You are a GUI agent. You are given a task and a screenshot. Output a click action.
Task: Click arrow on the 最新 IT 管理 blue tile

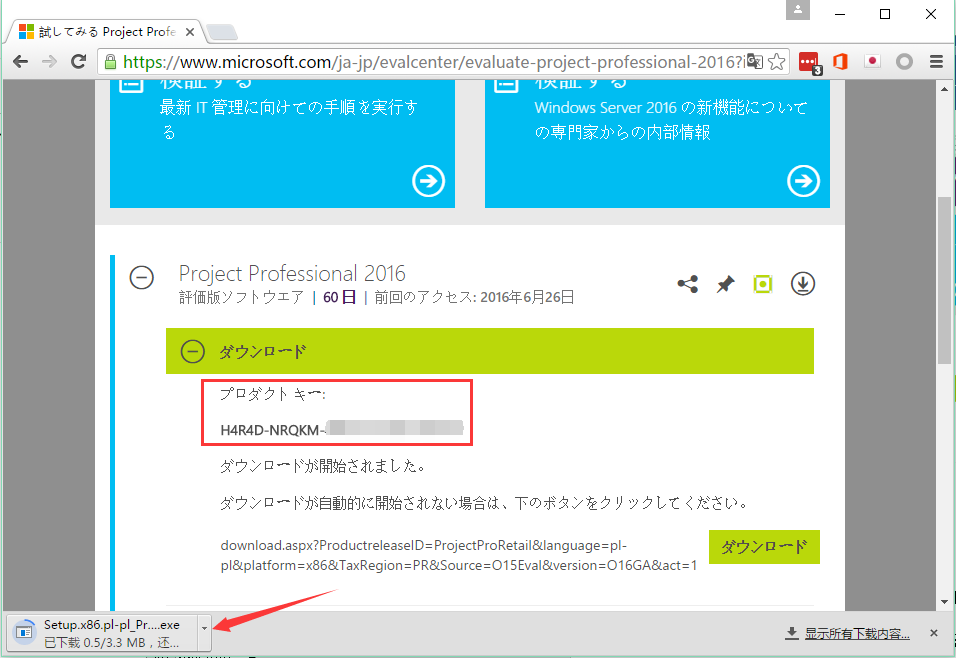429,181
